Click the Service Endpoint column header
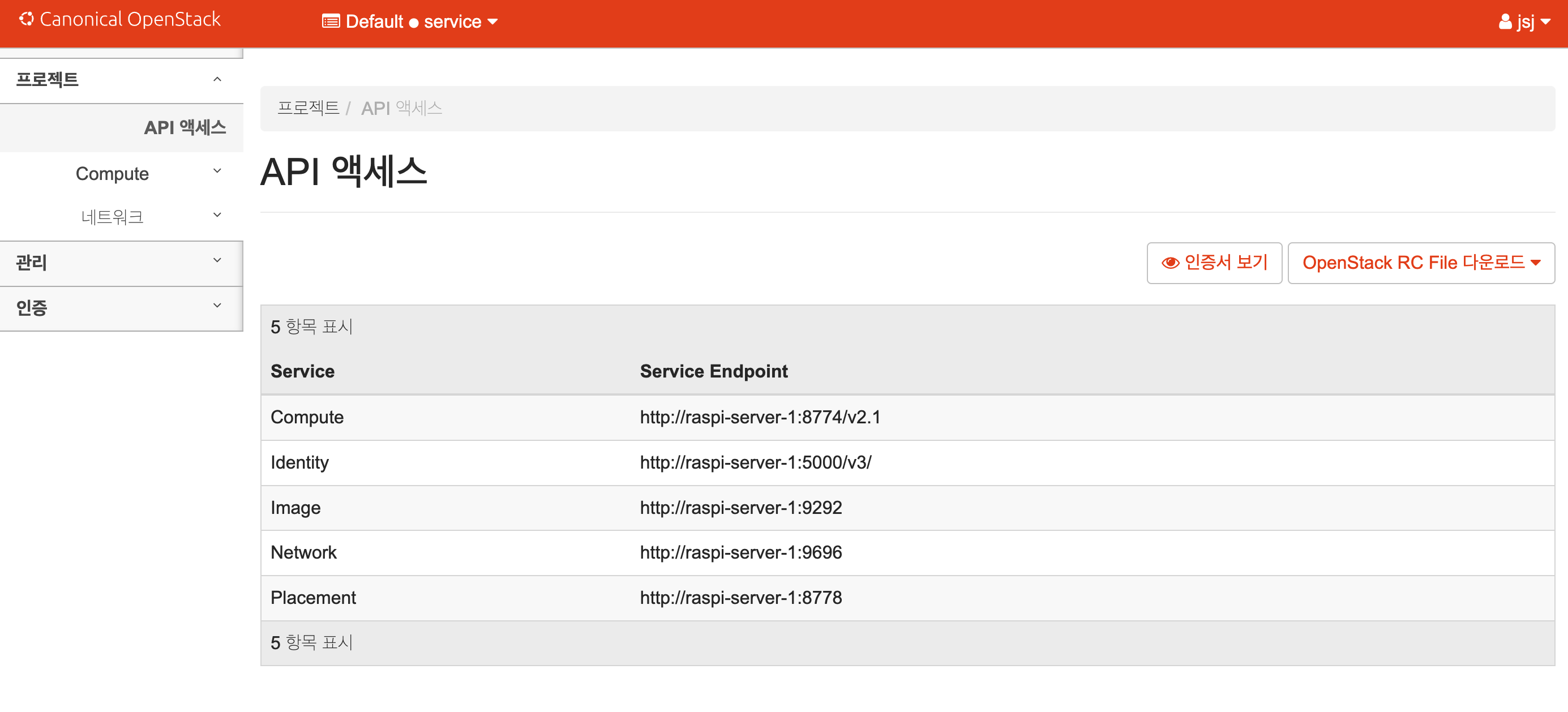Image resolution: width=1568 pixels, height=712 pixels. (713, 371)
